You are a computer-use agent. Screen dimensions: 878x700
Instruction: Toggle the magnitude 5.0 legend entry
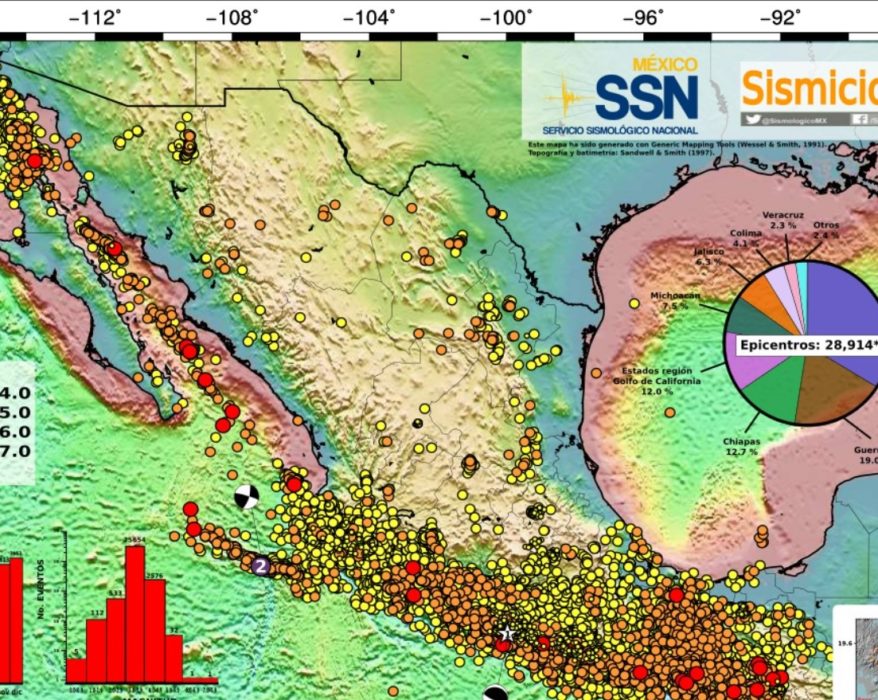(14, 411)
